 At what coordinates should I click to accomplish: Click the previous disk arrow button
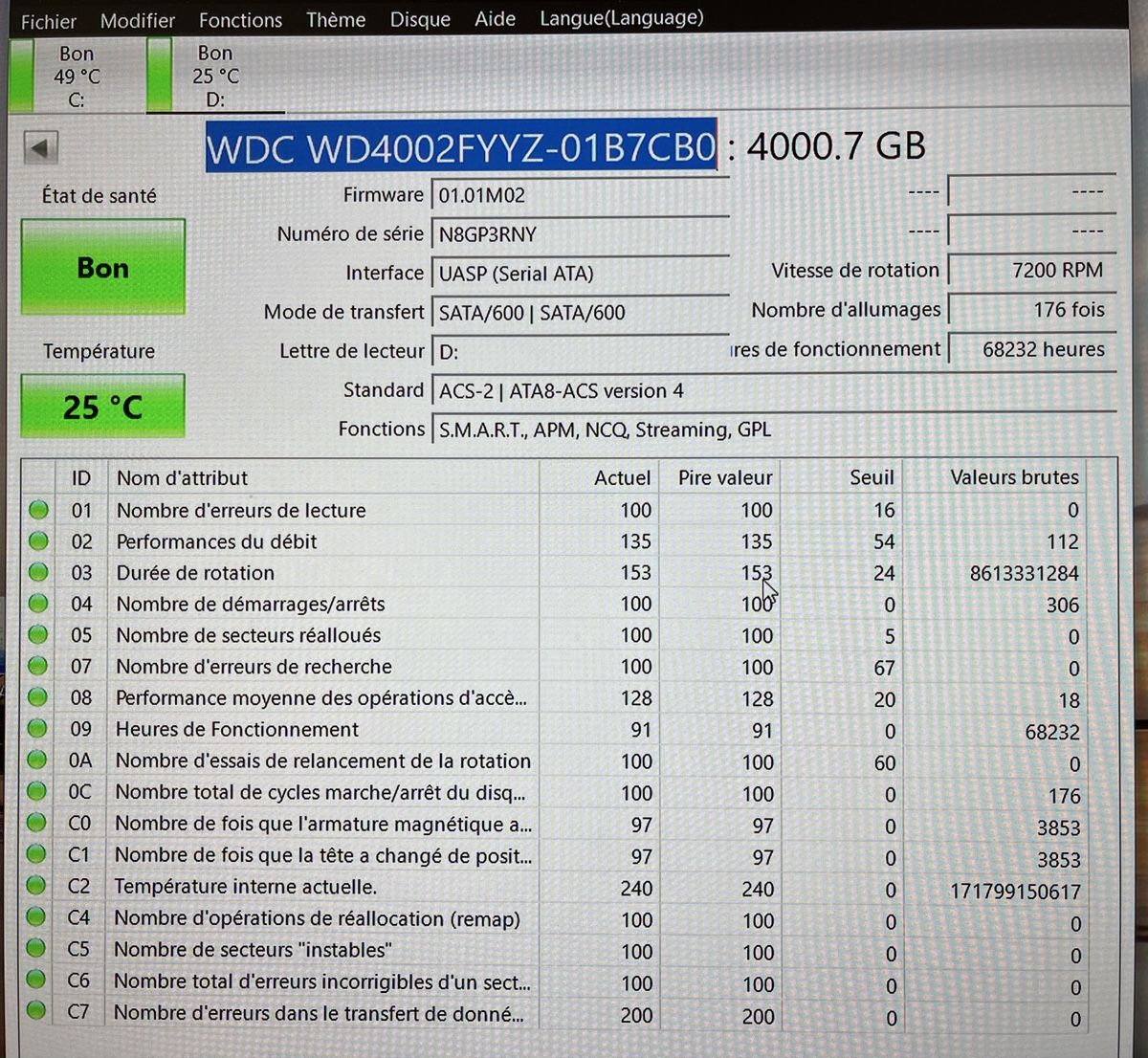pos(40,148)
